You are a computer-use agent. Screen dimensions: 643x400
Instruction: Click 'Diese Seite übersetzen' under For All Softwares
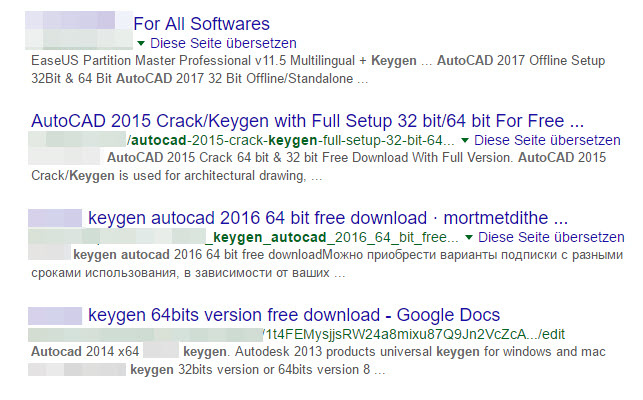click(223, 43)
